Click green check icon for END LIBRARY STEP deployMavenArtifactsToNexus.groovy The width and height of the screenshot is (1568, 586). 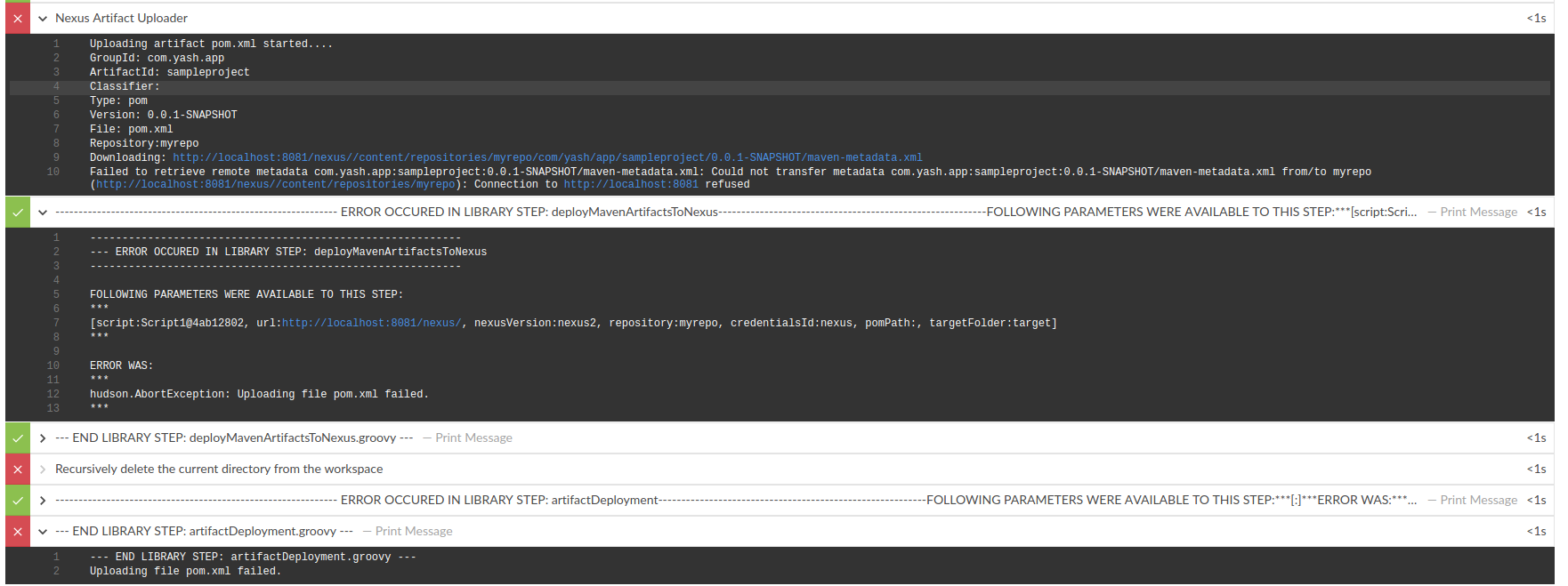pyautogui.click(x=18, y=437)
